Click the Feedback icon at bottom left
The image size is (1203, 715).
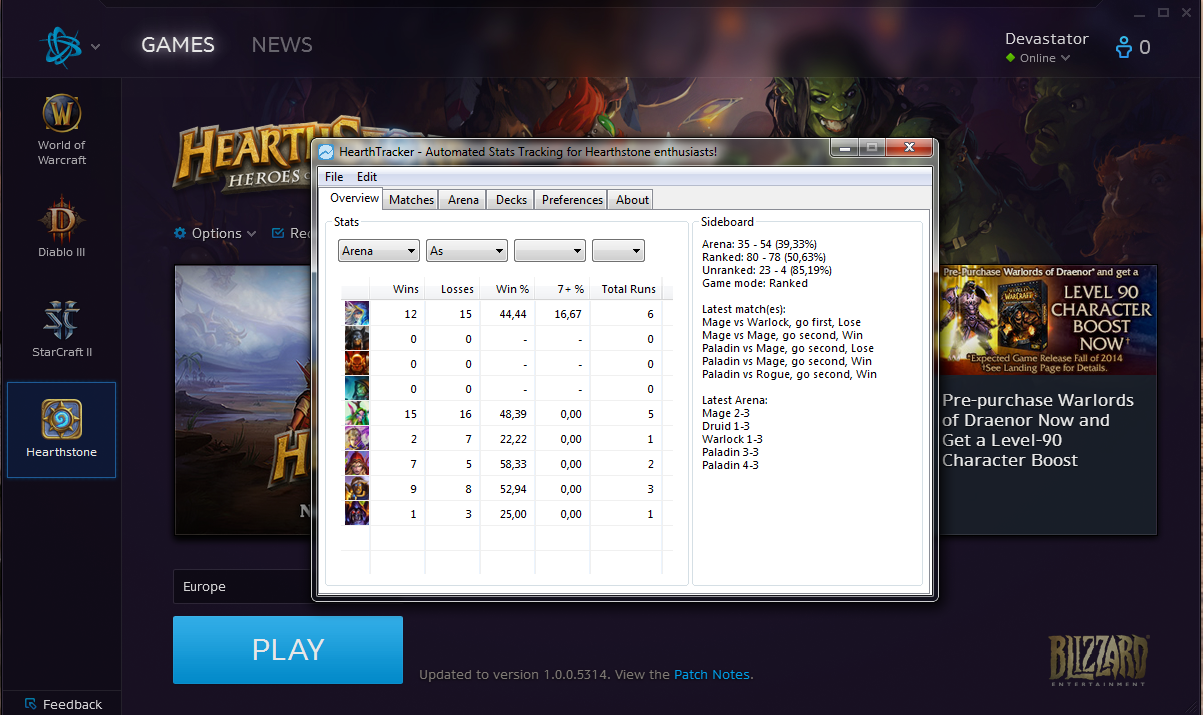[x=30, y=704]
